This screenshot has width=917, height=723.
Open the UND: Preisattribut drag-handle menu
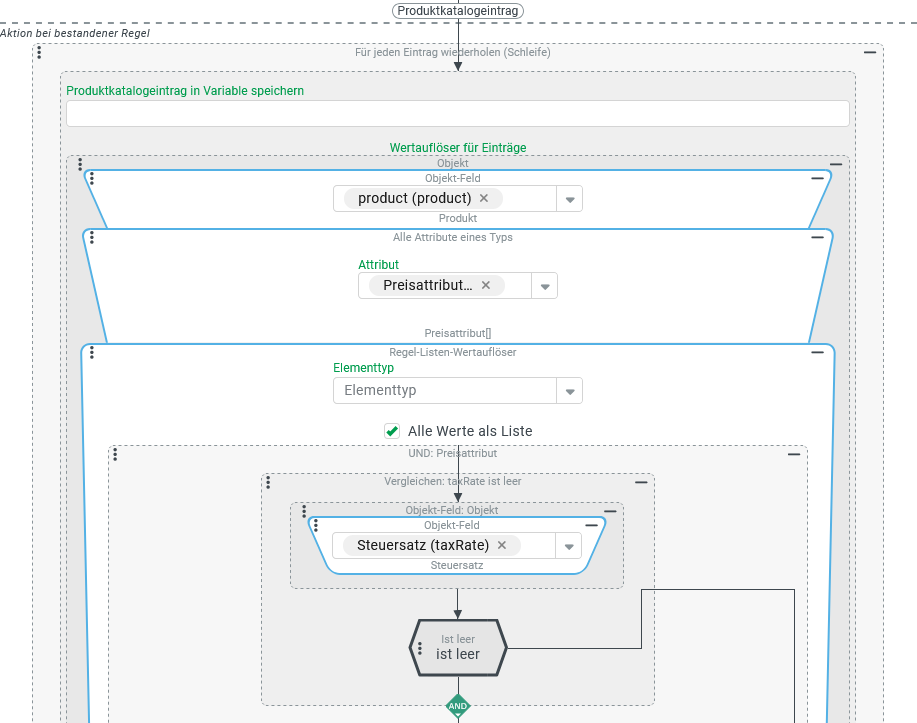point(116,454)
